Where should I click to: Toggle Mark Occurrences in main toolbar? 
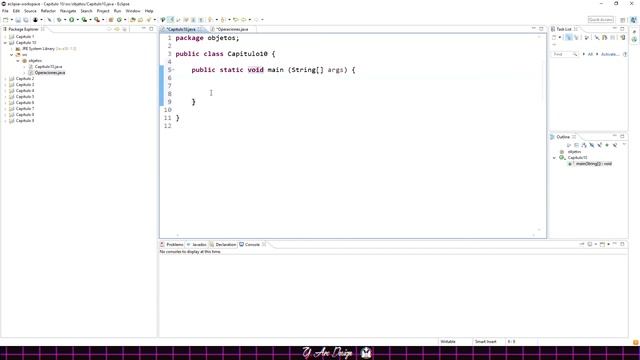click(171, 20)
